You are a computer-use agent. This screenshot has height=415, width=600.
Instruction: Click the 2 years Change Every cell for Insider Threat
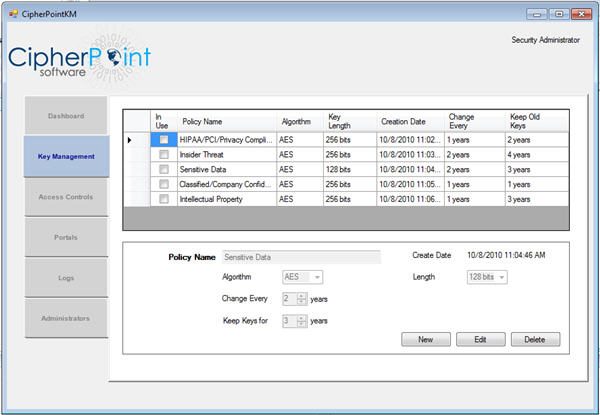475,155
